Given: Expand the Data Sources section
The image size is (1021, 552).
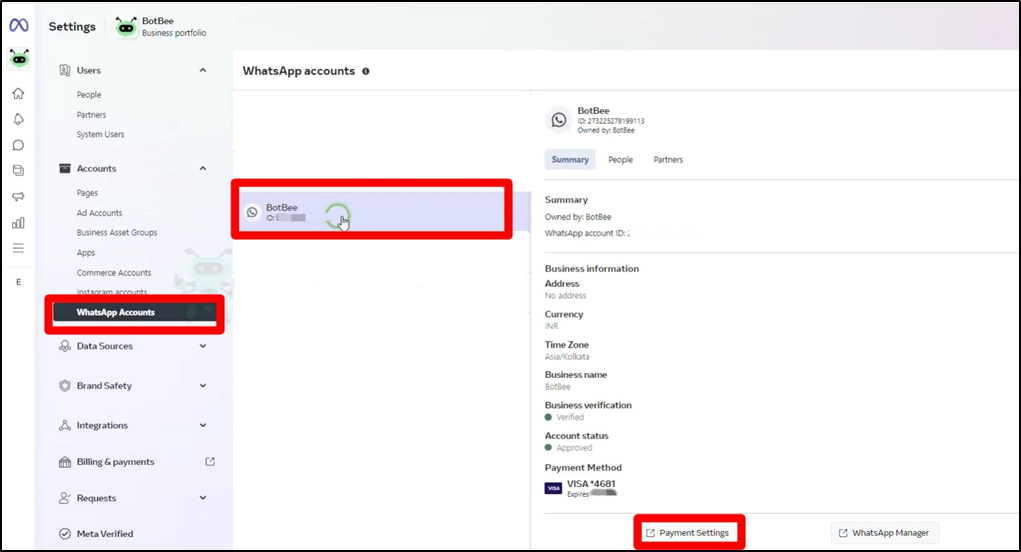Looking at the screenshot, I should click(203, 346).
